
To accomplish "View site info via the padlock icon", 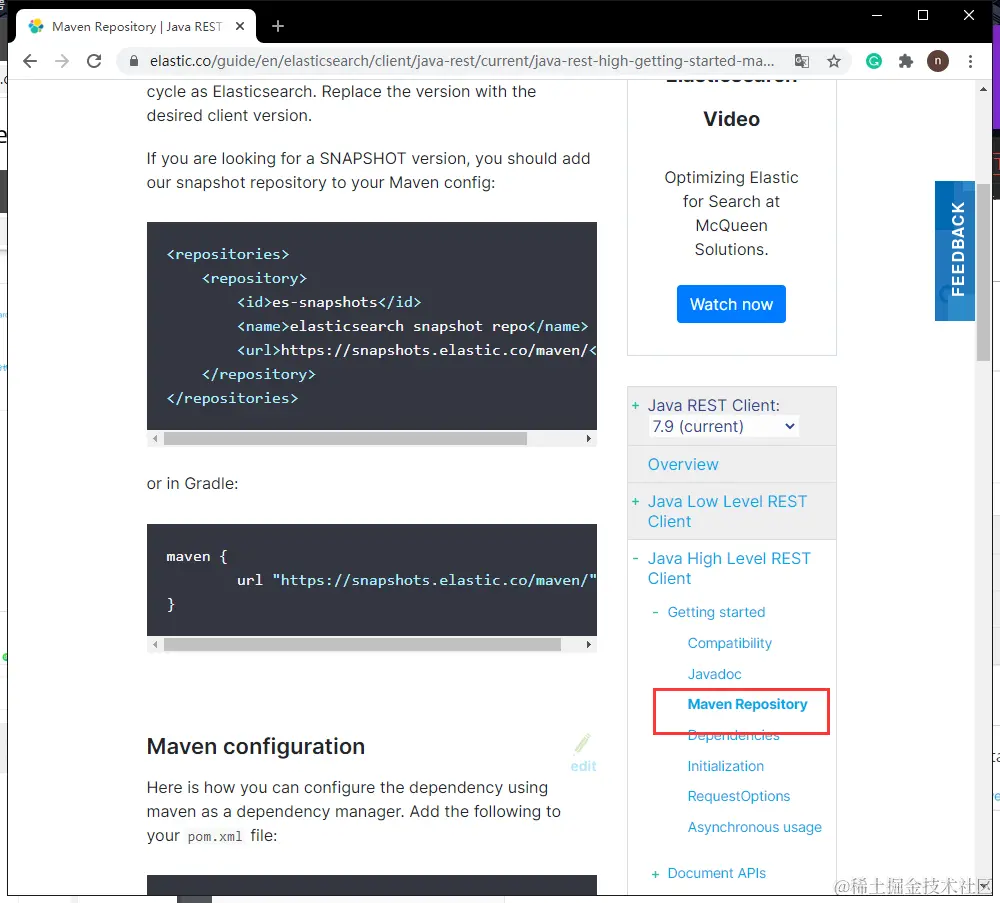I will point(133,61).
